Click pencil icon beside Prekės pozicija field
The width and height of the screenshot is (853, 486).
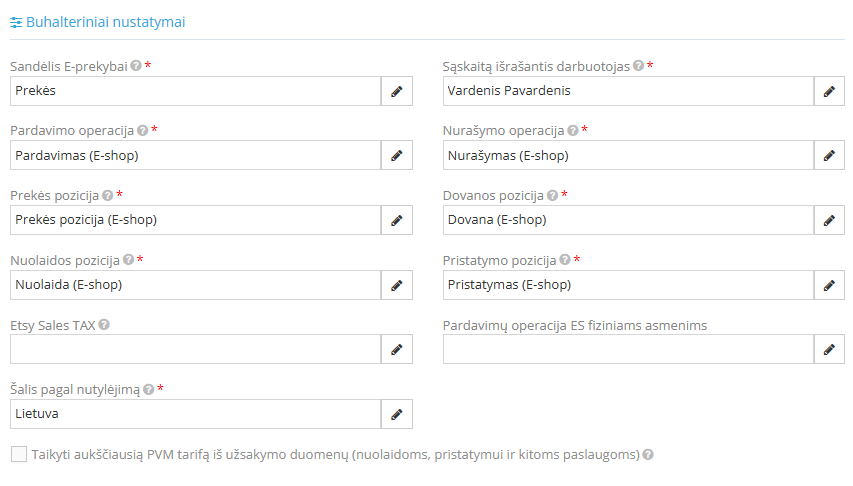click(396, 220)
